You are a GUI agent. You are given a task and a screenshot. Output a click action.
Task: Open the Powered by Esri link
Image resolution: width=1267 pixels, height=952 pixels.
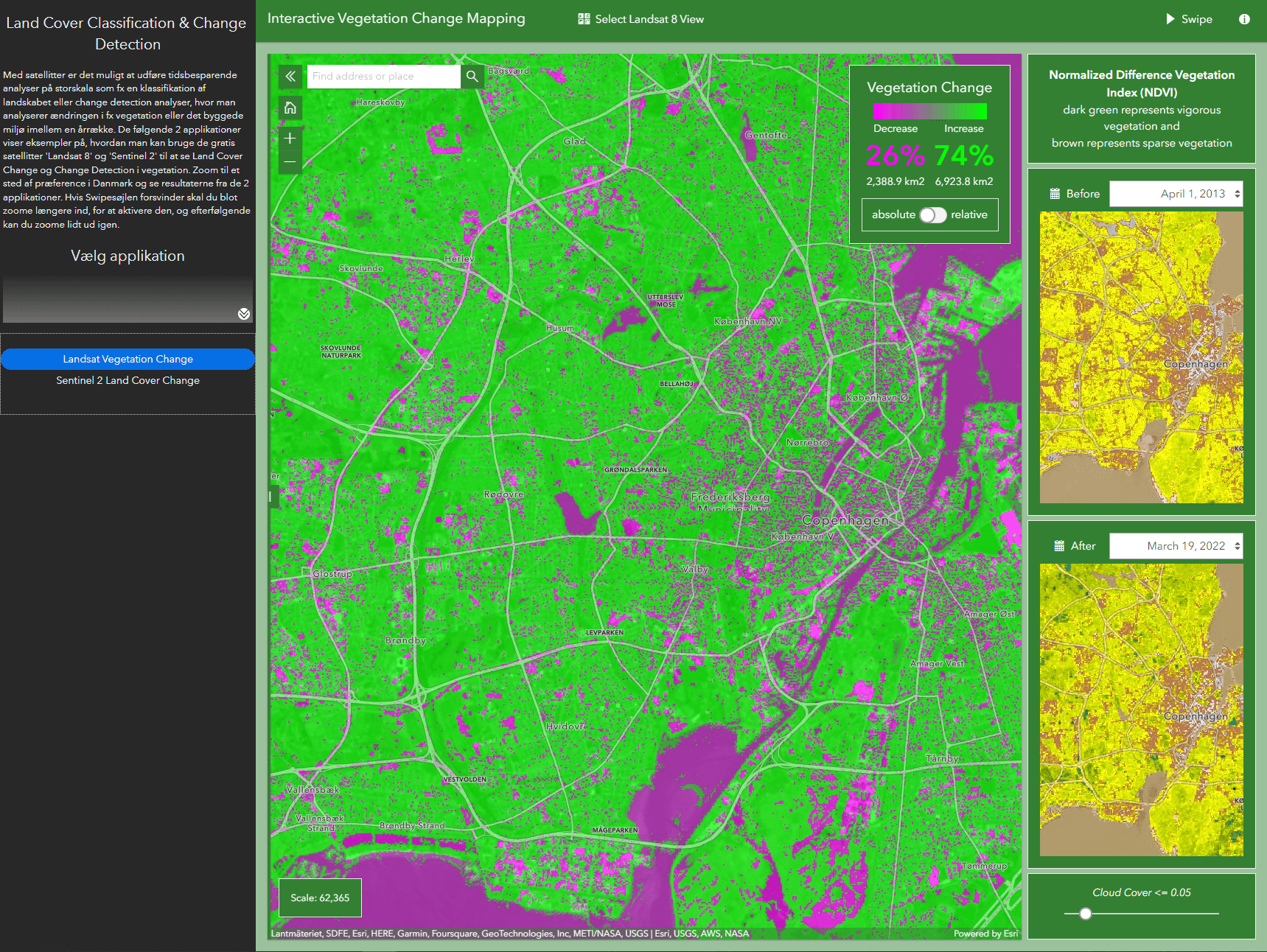(x=985, y=934)
